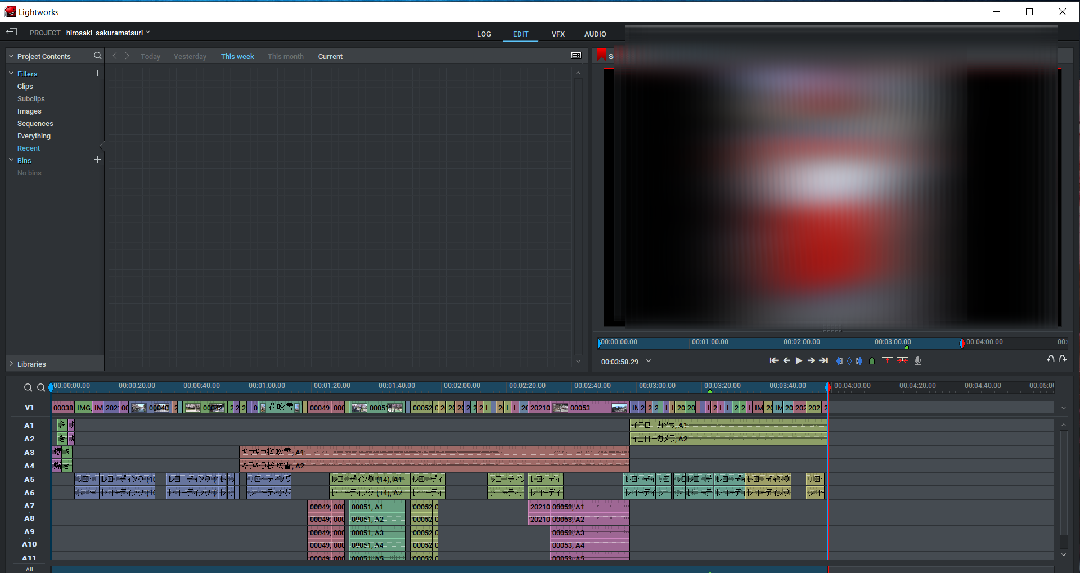Add a new bin with the plus icon
The image size is (1080, 573).
97,160
